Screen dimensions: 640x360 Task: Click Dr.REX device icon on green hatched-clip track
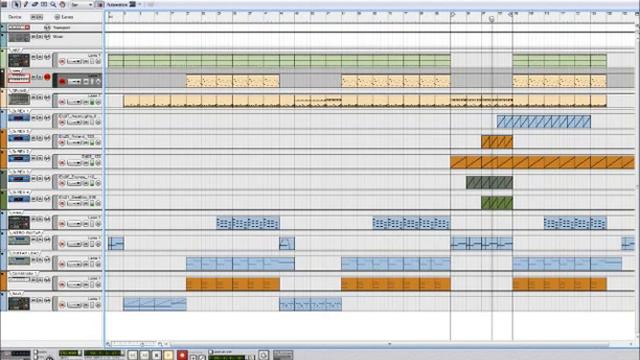(x=19, y=199)
